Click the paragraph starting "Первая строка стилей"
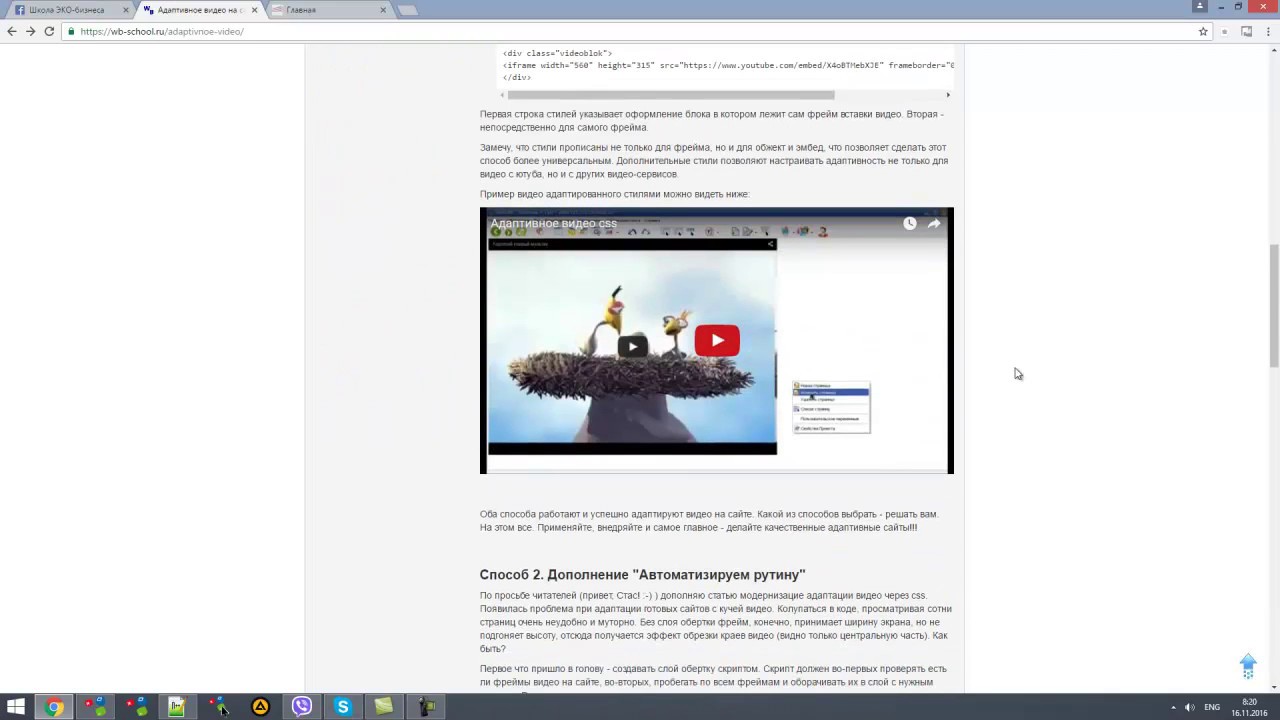The image size is (1280, 720). tap(711, 120)
